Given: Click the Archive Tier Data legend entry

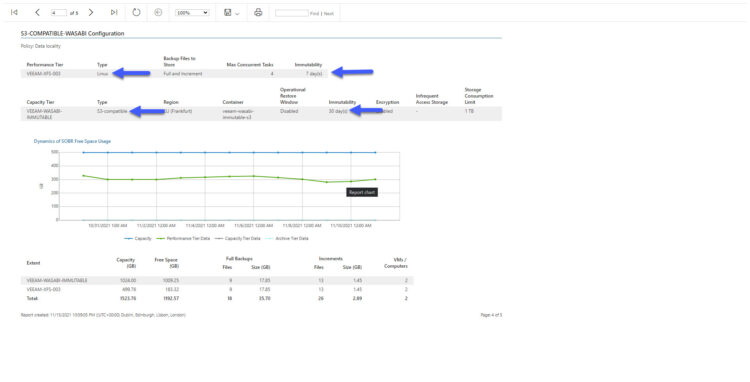Looking at the screenshot, I should [x=287, y=239].
